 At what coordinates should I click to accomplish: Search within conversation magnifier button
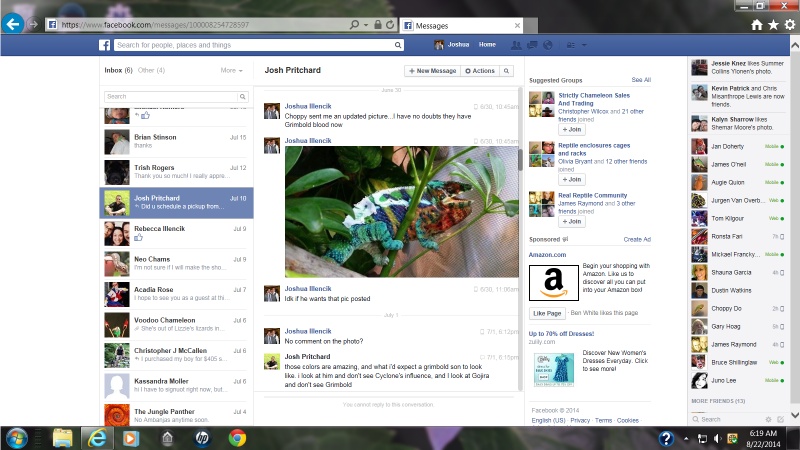pyautogui.click(x=506, y=71)
